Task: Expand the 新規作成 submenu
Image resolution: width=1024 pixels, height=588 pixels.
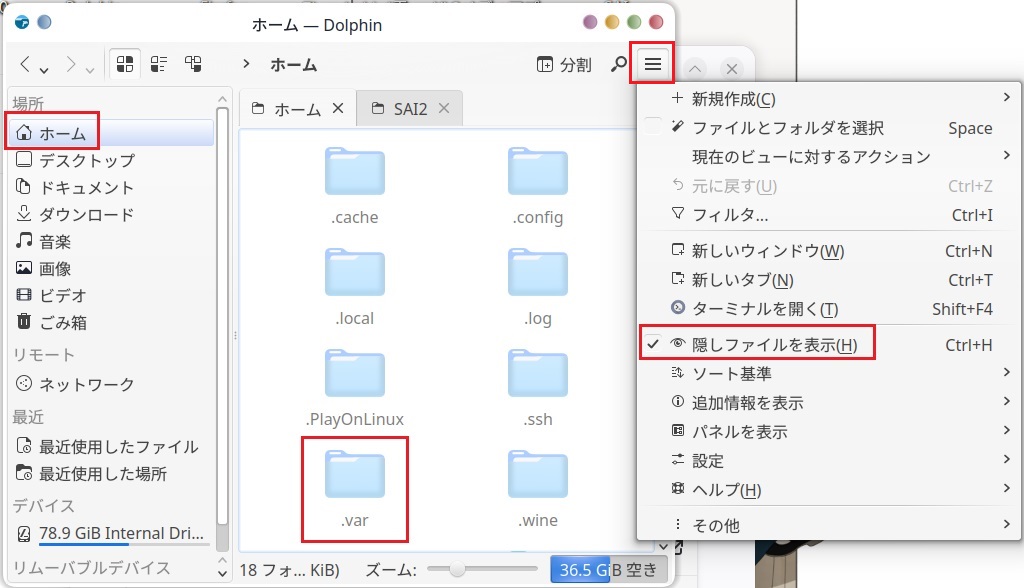Action: 733,98
